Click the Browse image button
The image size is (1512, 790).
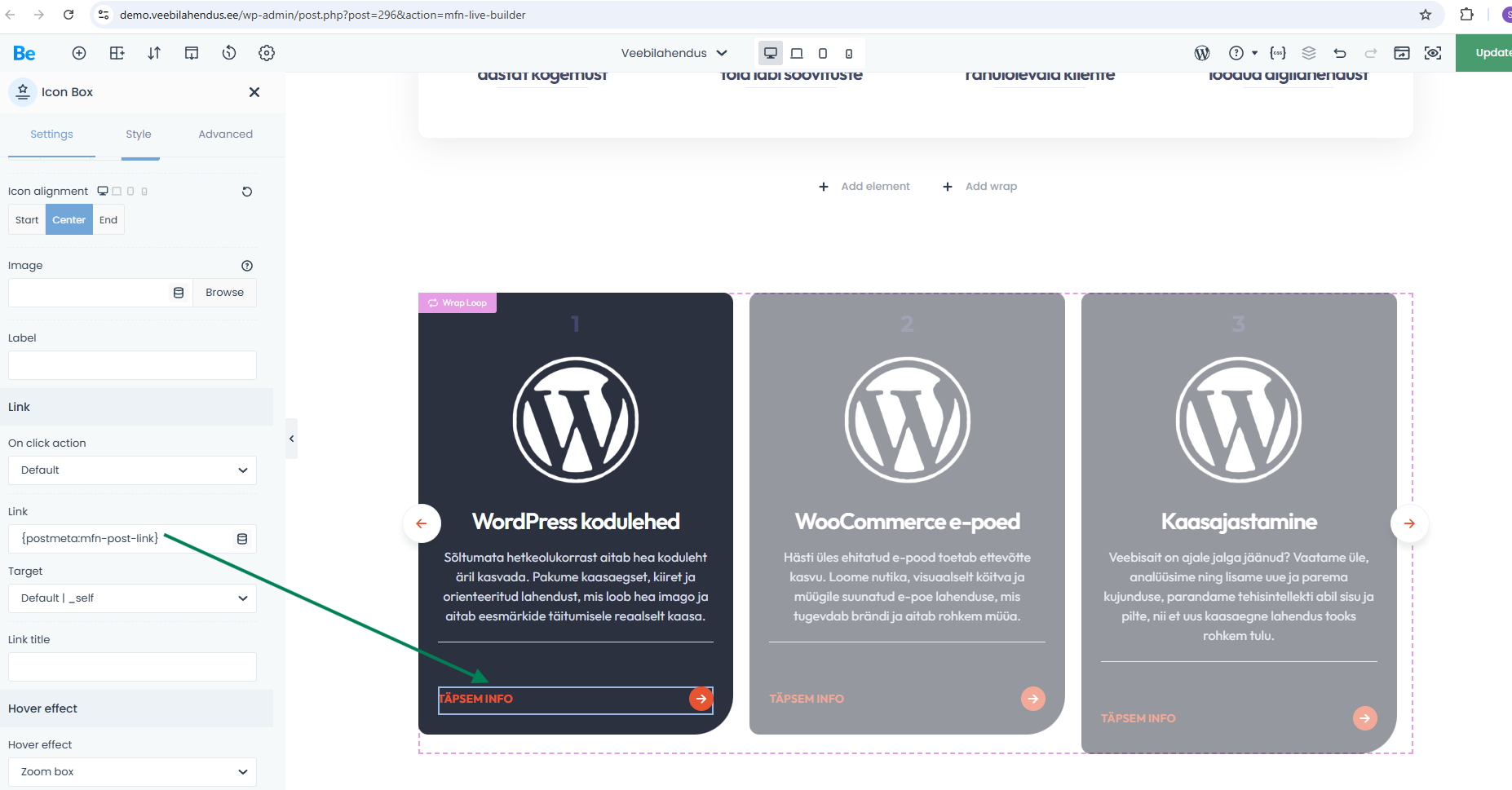pos(224,293)
